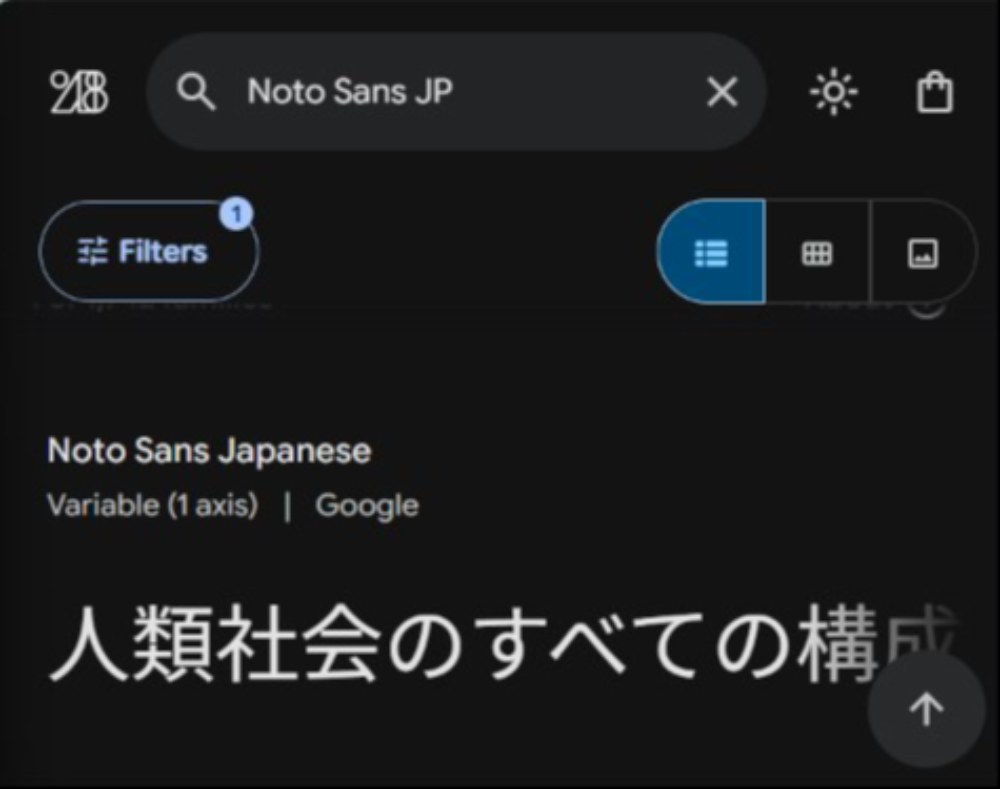Screen dimensions: 1000x789
Task: Jump back to top with arrow button
Action: pos(926,709)
